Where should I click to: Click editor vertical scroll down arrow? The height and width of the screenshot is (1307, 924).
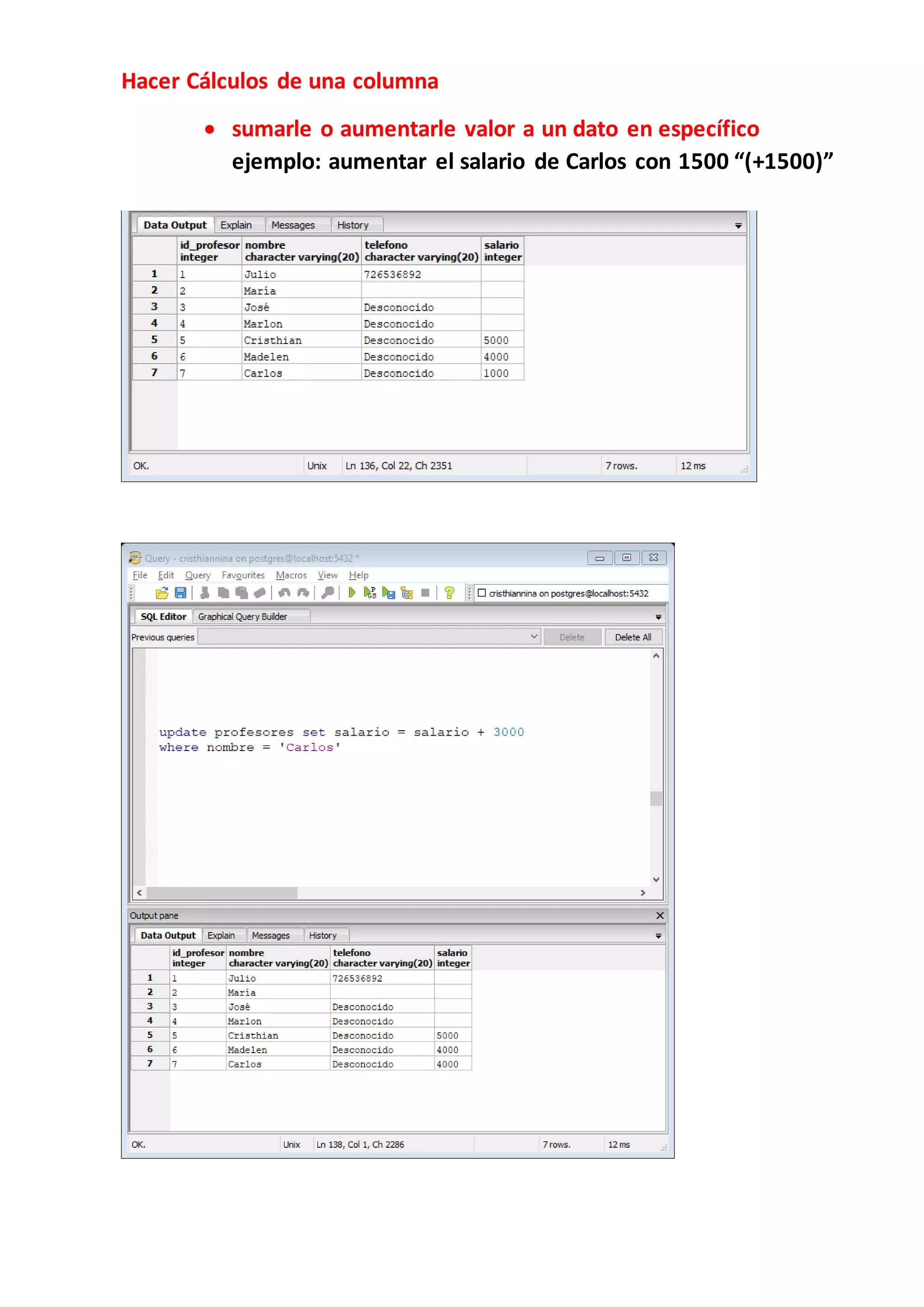coord(656,880)
